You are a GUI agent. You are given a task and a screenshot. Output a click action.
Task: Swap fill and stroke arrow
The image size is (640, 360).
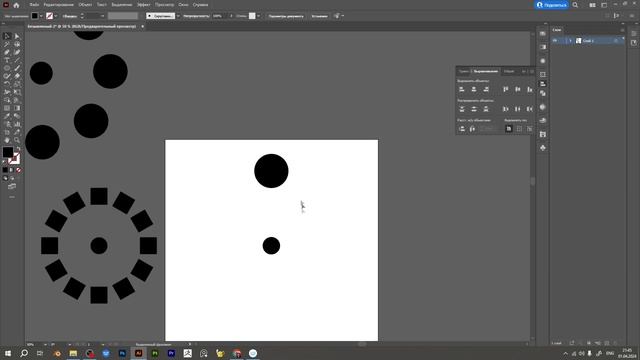[x=18, y=149]
